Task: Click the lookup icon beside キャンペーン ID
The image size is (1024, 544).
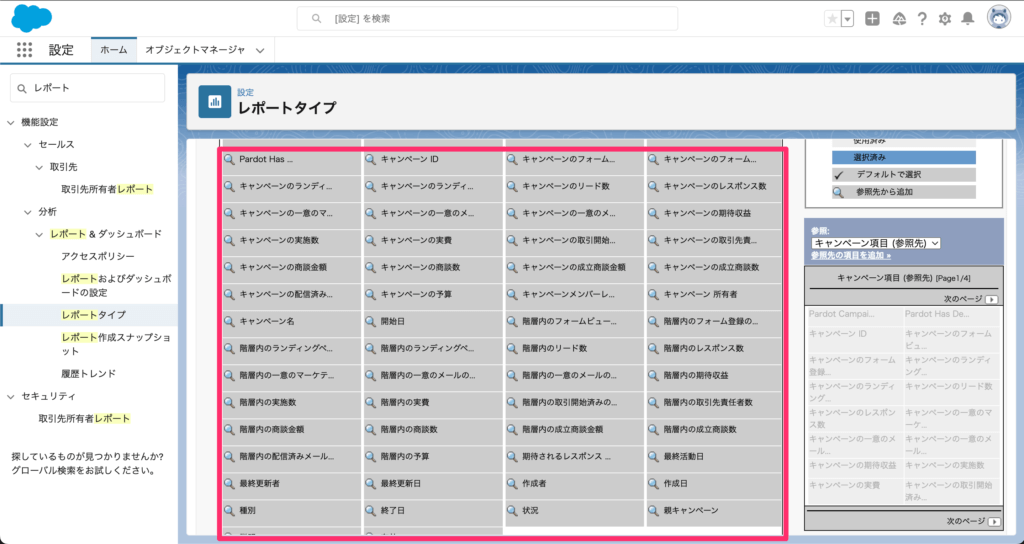Action: [x=370, y=159]
